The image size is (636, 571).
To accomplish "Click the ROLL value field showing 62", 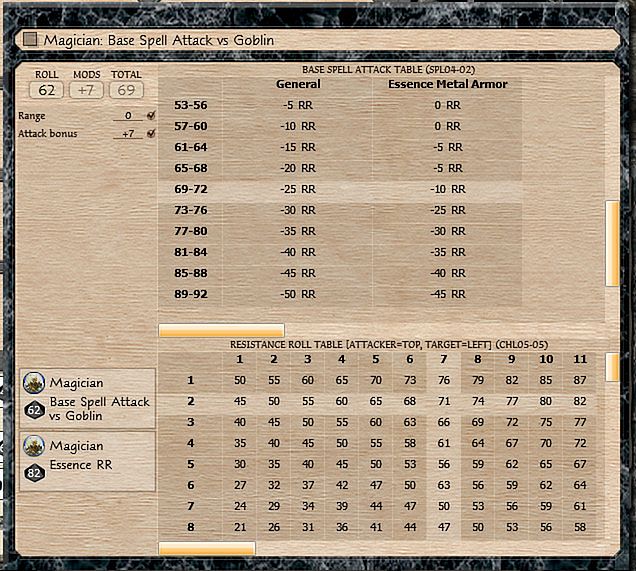I will [x=46, y=90].
